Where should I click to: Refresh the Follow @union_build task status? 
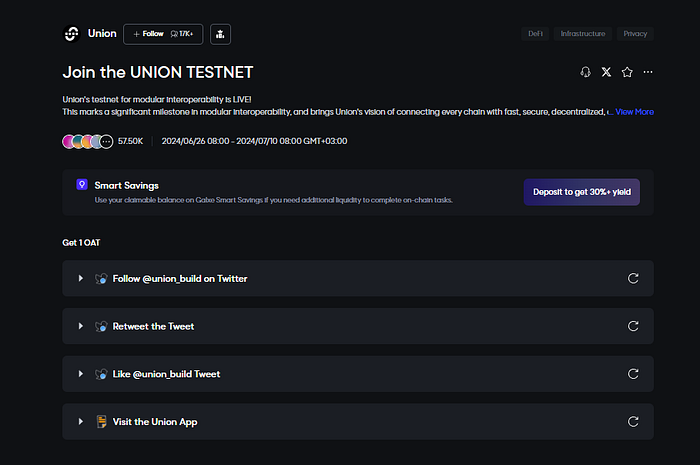click(633, 278)
